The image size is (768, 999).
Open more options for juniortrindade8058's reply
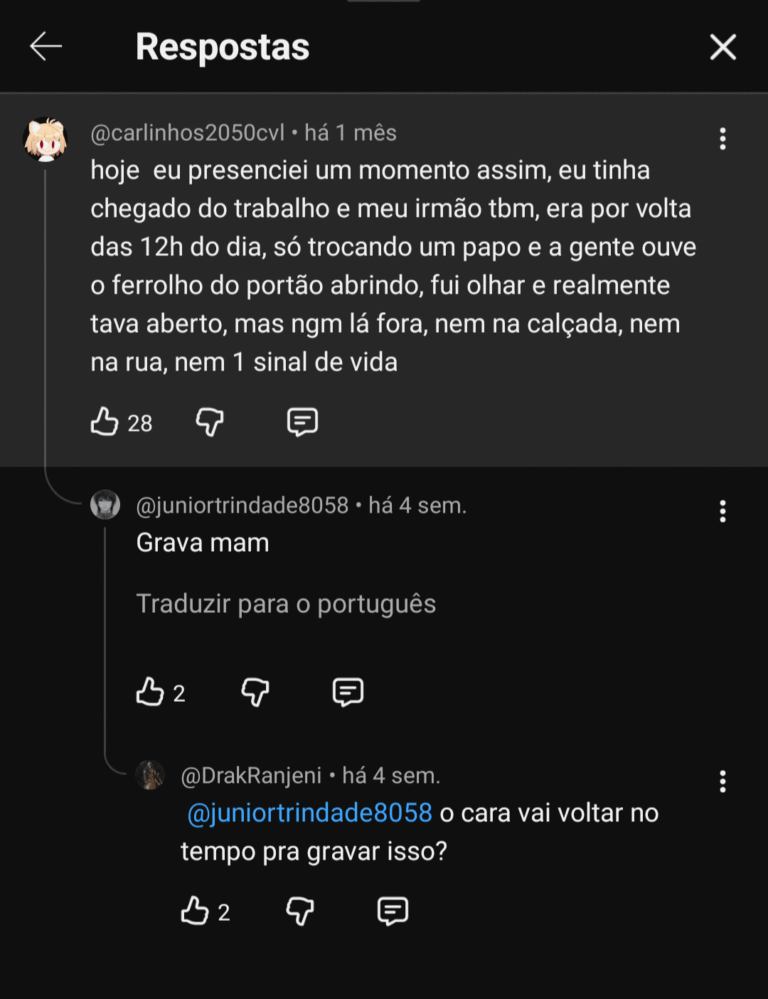tap(722, 512)
